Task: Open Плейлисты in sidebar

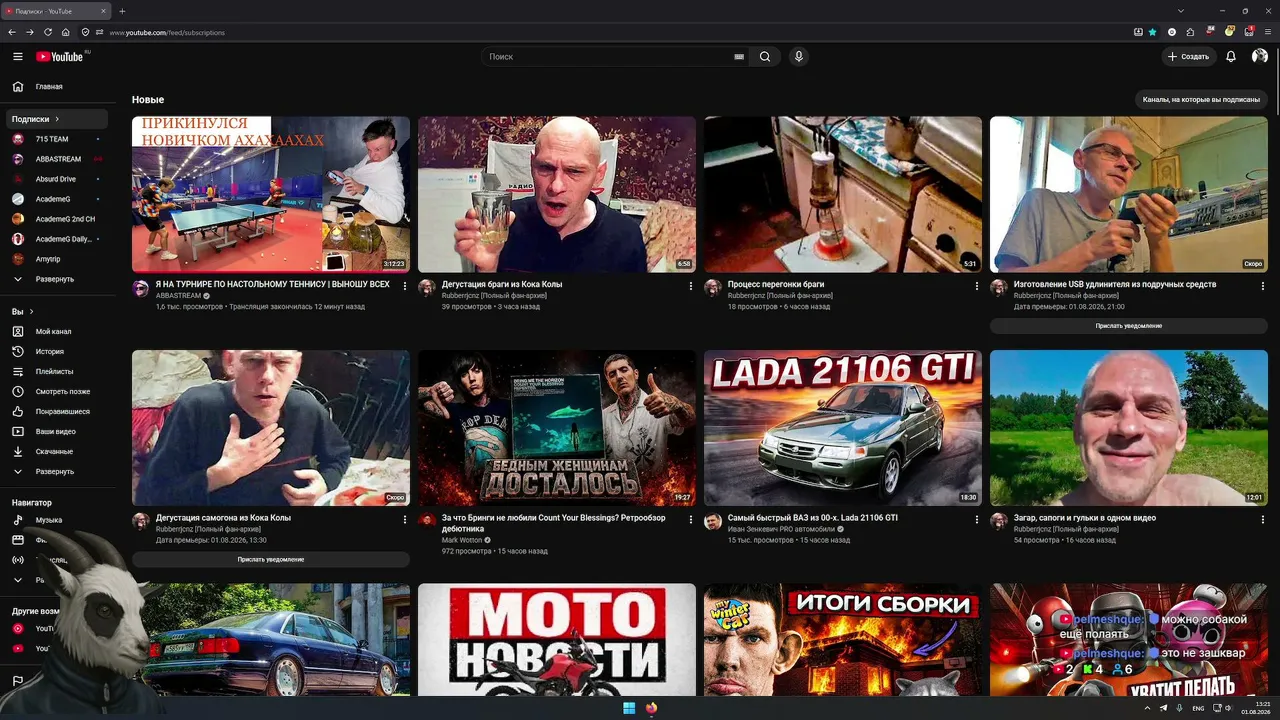Action: (59, 372)
